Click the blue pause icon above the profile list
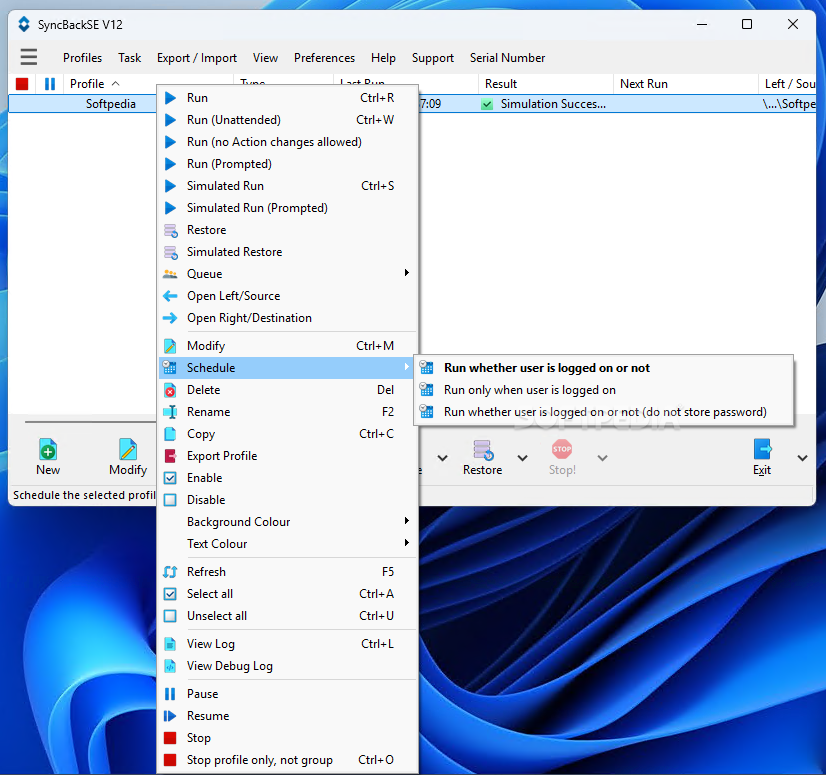 click(x=50, y=84)
